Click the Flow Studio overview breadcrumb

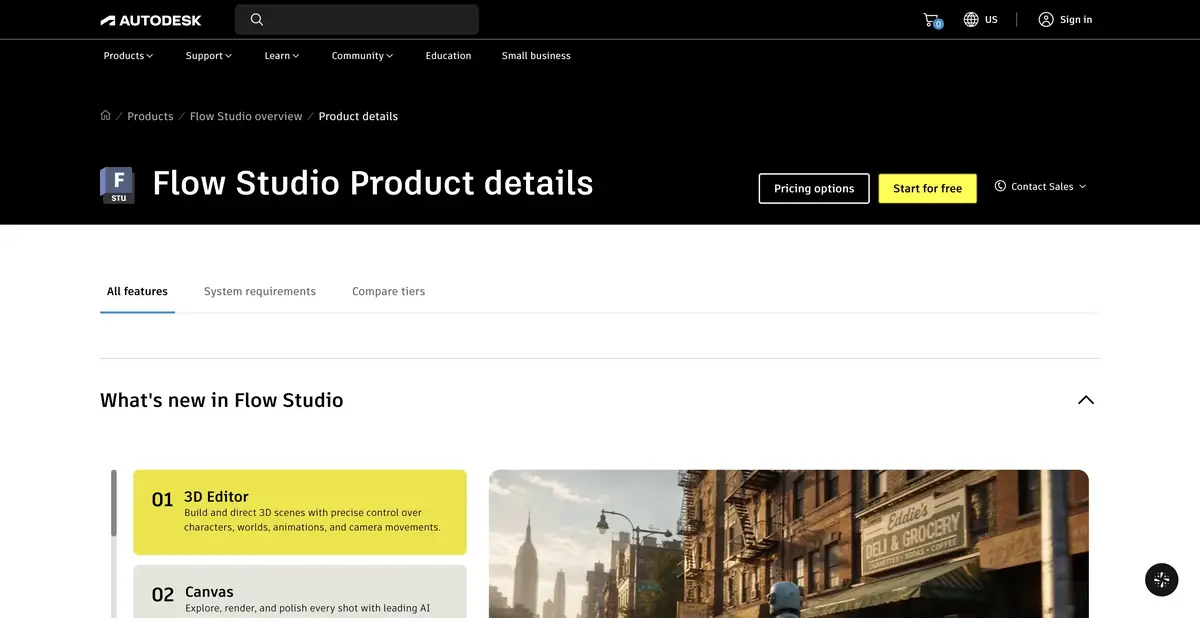246,116
